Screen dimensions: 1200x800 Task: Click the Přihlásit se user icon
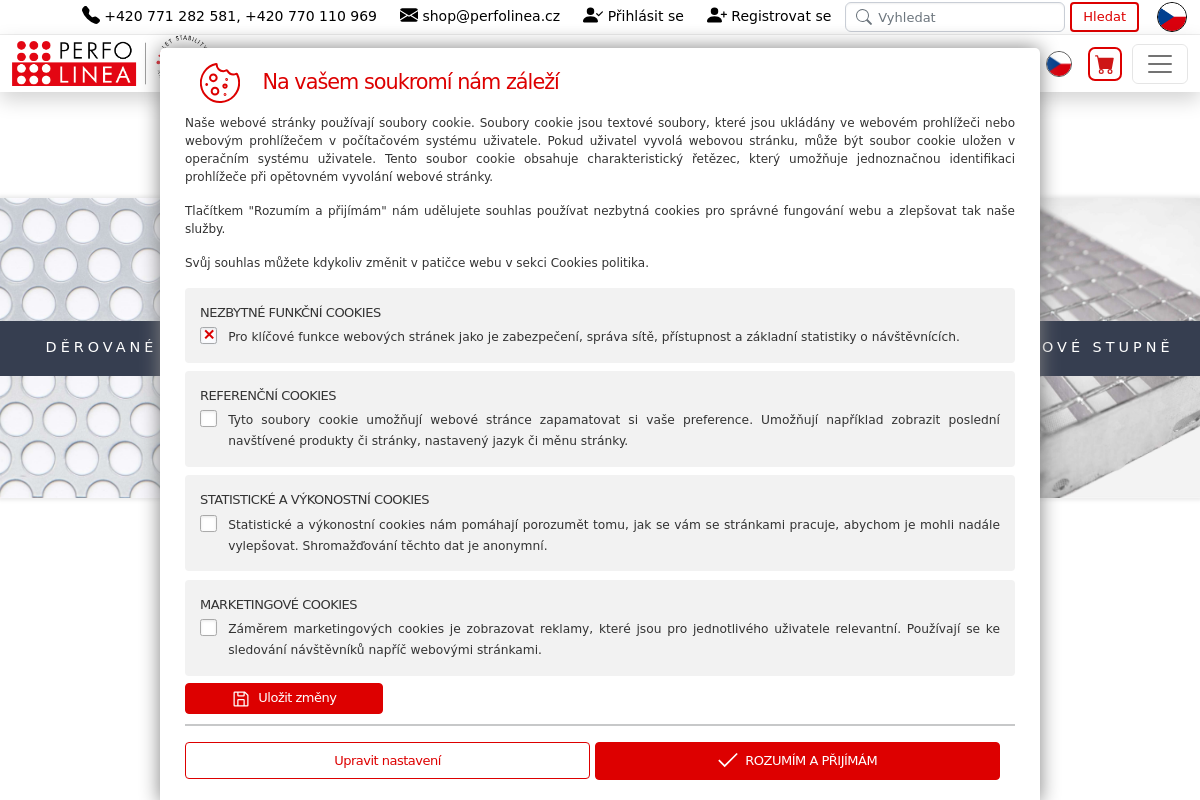point(593,15)
